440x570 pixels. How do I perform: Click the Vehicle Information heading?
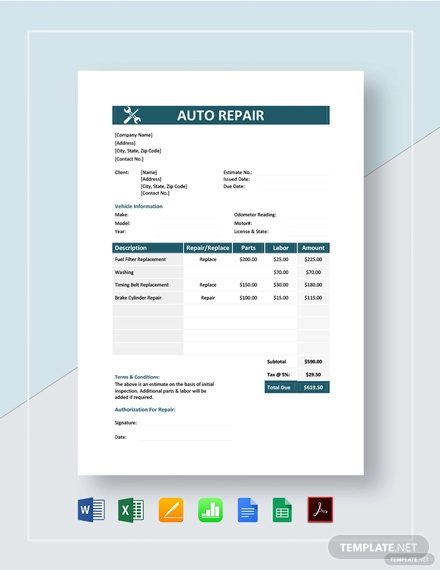(x=139, y=206)
